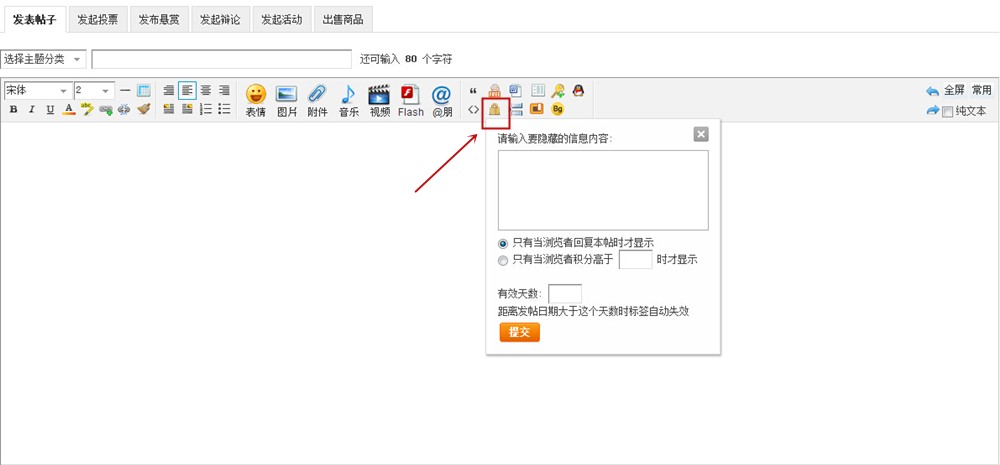Apply underline with the U icon
The height and width of the screenshot is (465, 1000).
click(50, 110)
